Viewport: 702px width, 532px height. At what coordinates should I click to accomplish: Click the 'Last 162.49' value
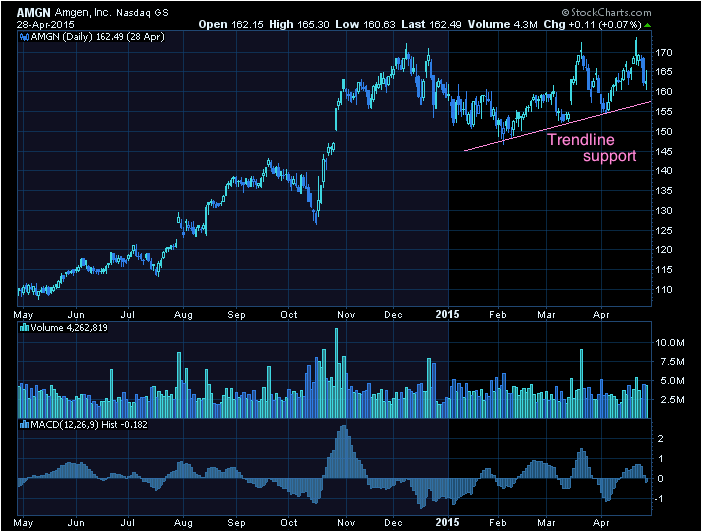click(x=431, y=24)
